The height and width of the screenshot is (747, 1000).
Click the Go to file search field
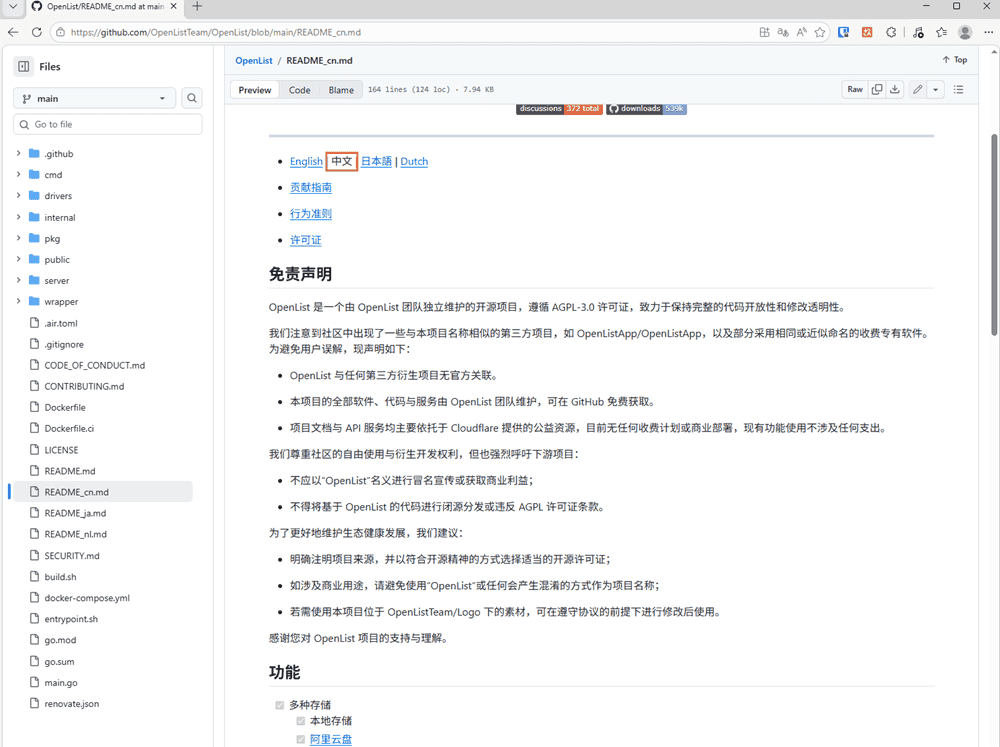click(108, 125)
